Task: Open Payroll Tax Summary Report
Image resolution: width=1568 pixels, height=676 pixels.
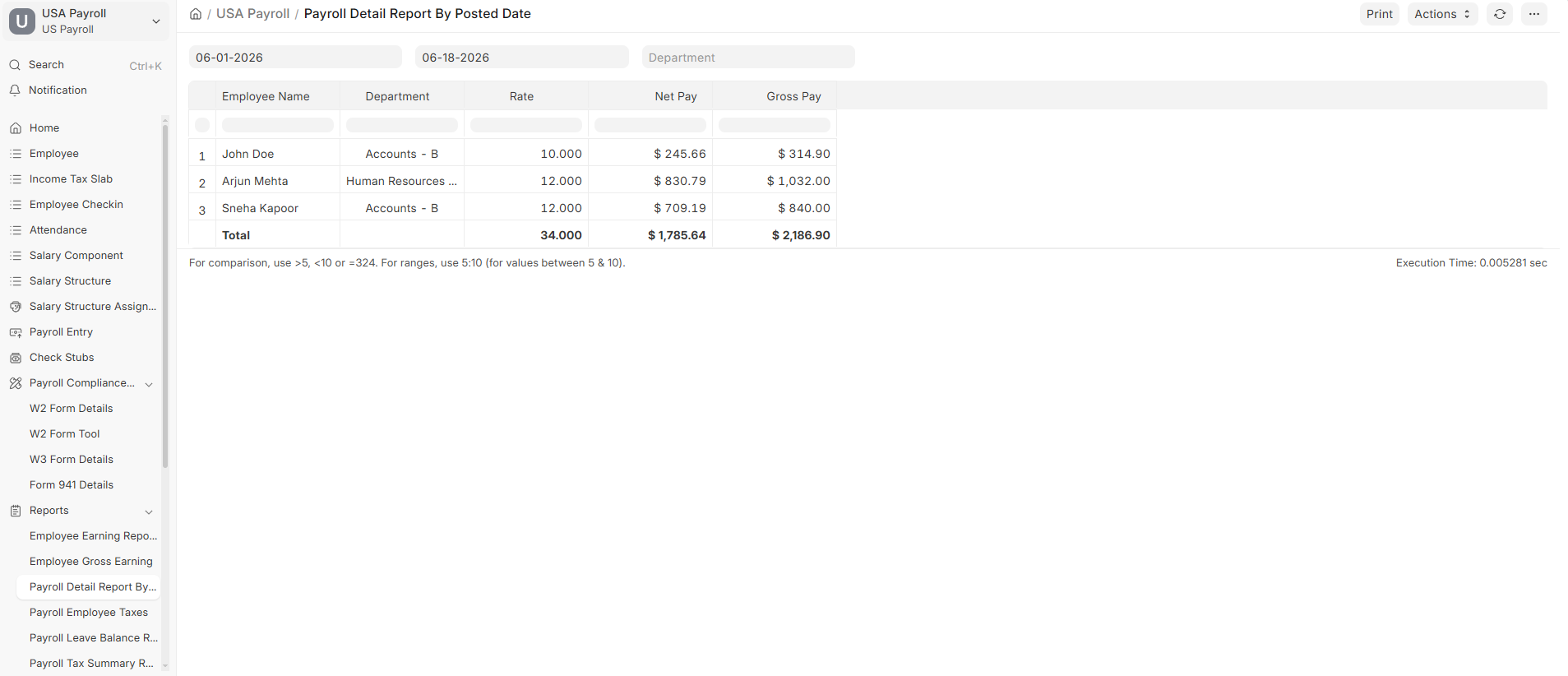Action: tap(91, 664)
